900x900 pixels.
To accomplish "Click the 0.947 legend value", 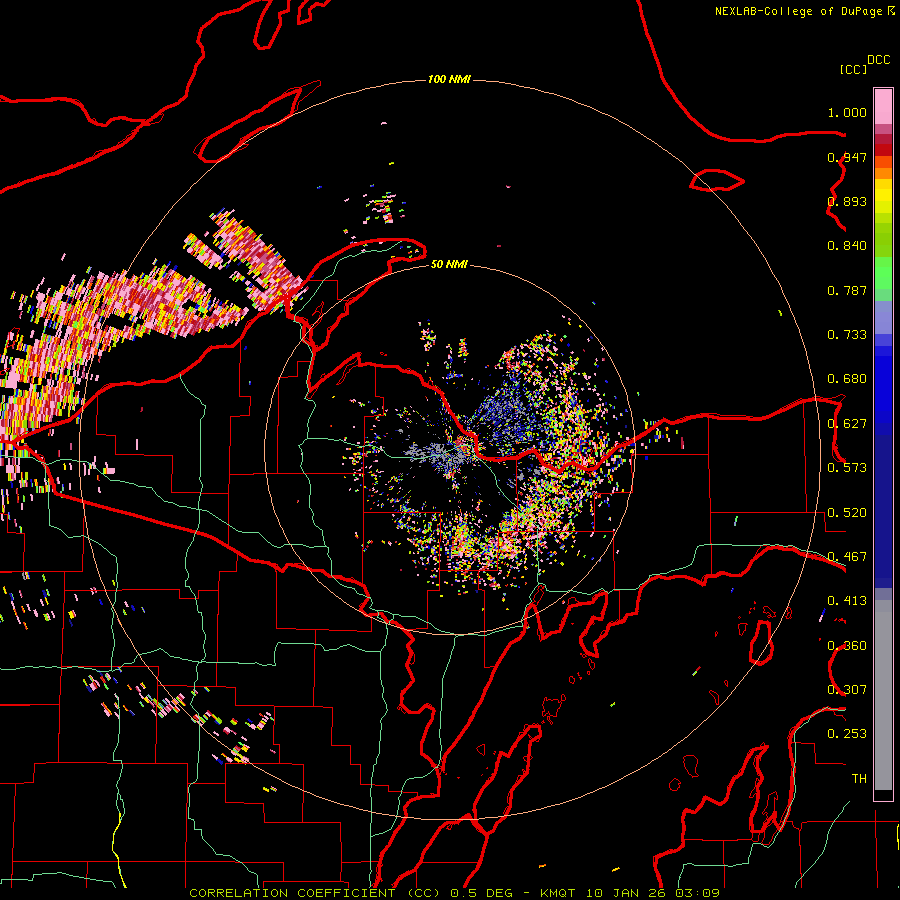I will point(847,157).
